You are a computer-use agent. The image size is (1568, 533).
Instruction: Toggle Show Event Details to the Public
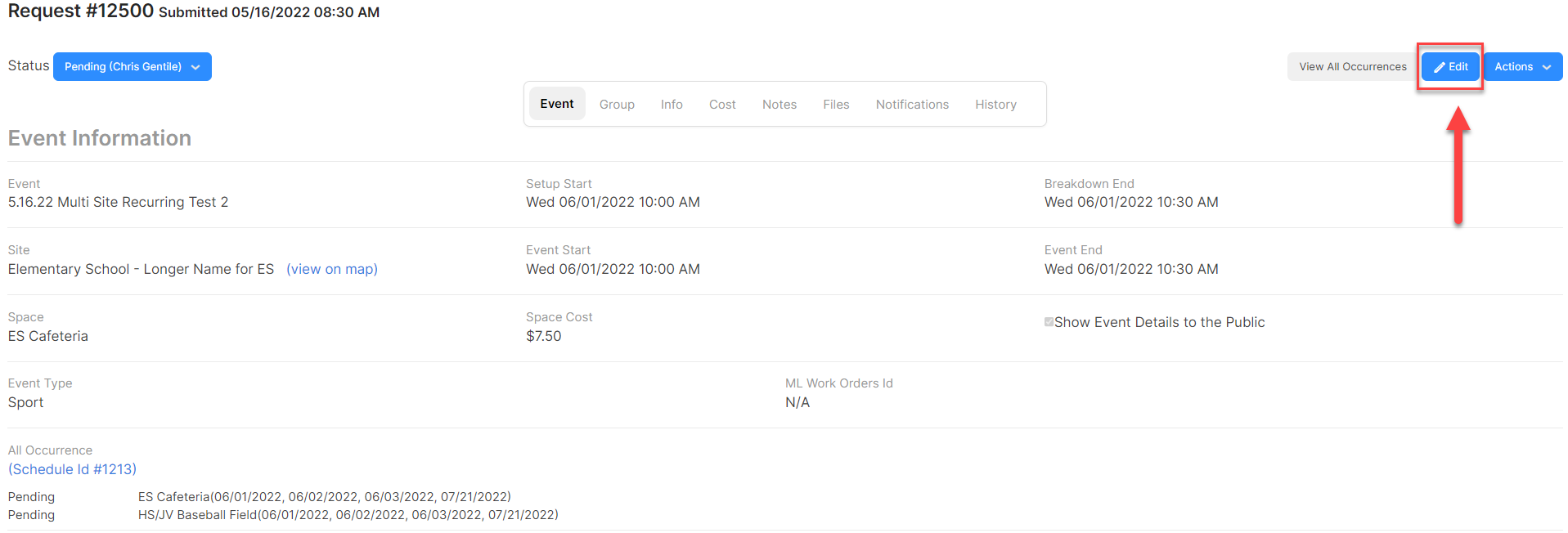click(x=1049, y=322)
